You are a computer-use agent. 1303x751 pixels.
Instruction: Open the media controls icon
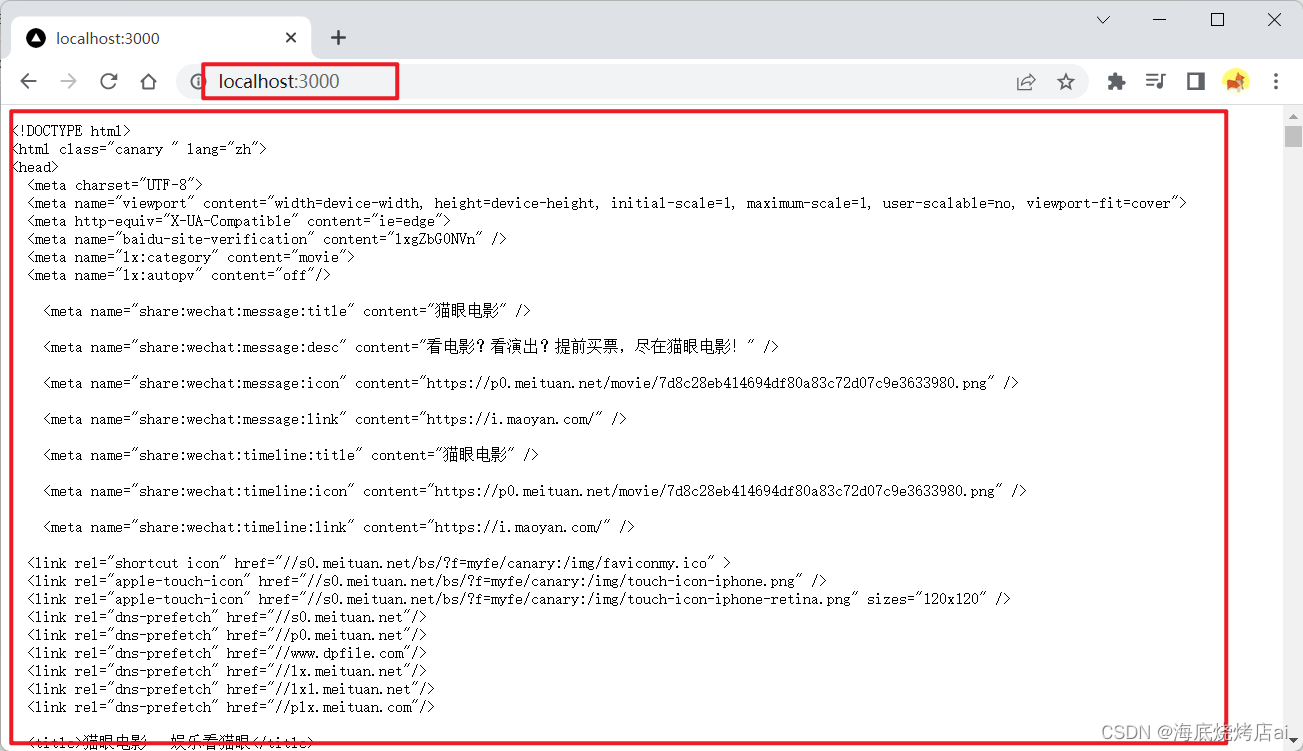pos(1156,82)
